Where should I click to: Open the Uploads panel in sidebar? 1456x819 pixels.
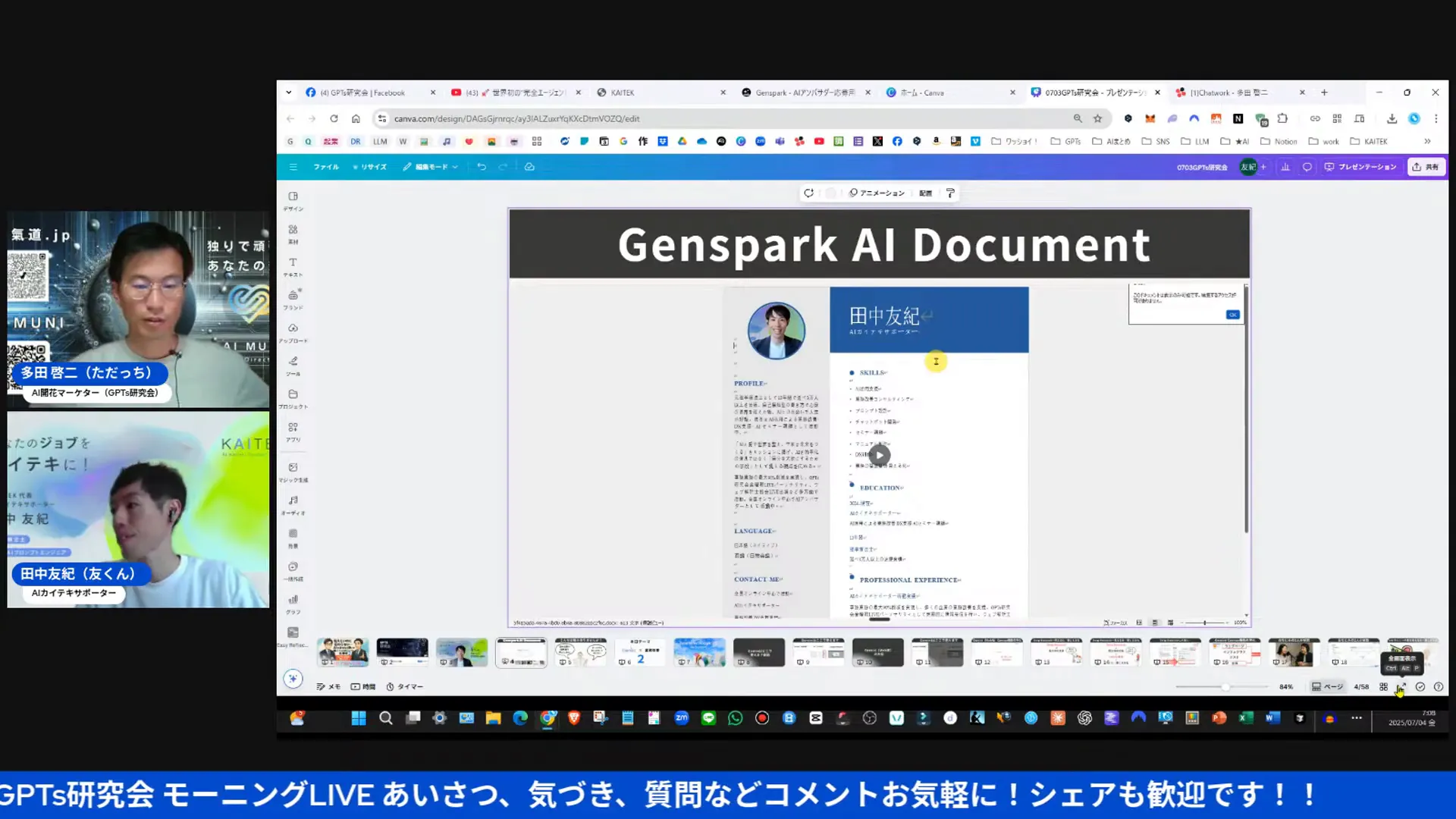(x=293, y=333)
